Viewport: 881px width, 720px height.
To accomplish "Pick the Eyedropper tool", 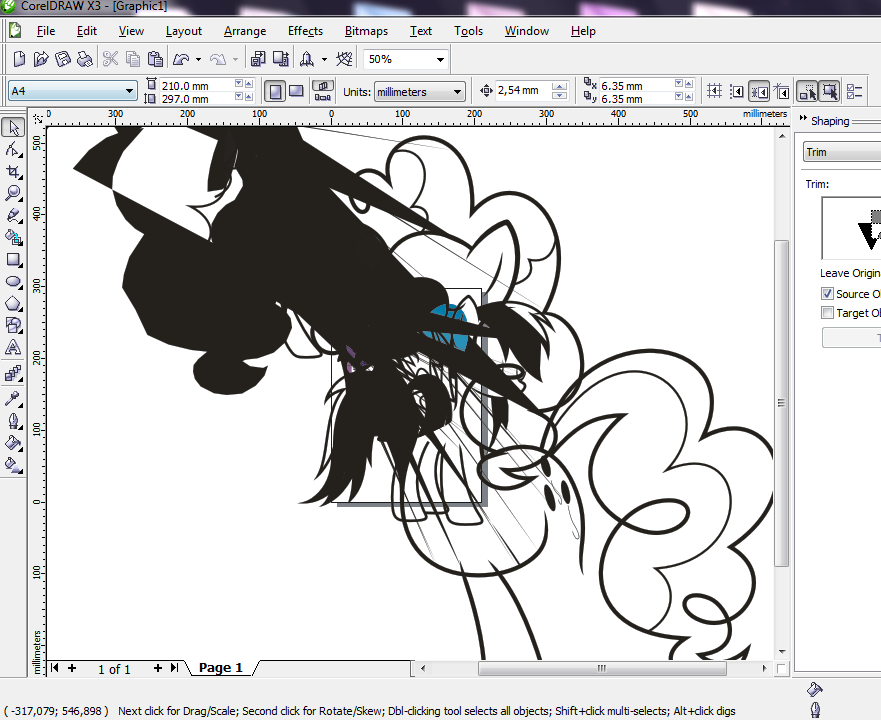I will 13,398.
